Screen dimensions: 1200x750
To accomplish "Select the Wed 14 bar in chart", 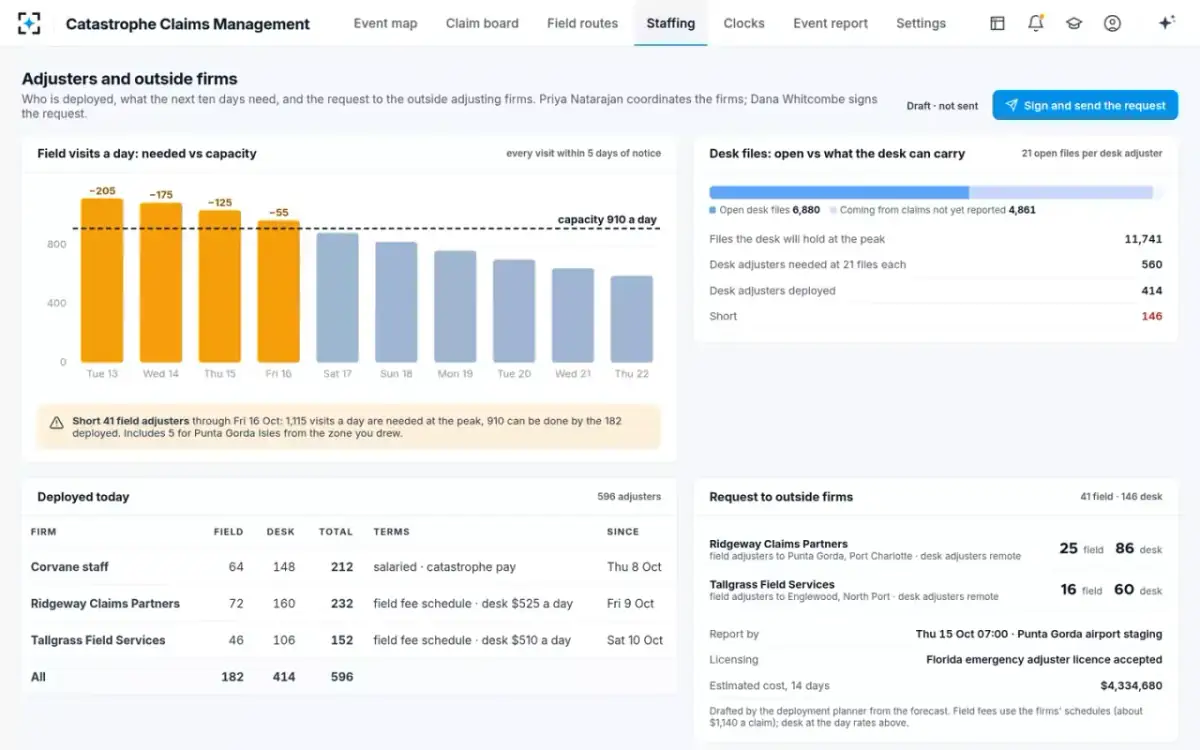I will pos(161,282).
